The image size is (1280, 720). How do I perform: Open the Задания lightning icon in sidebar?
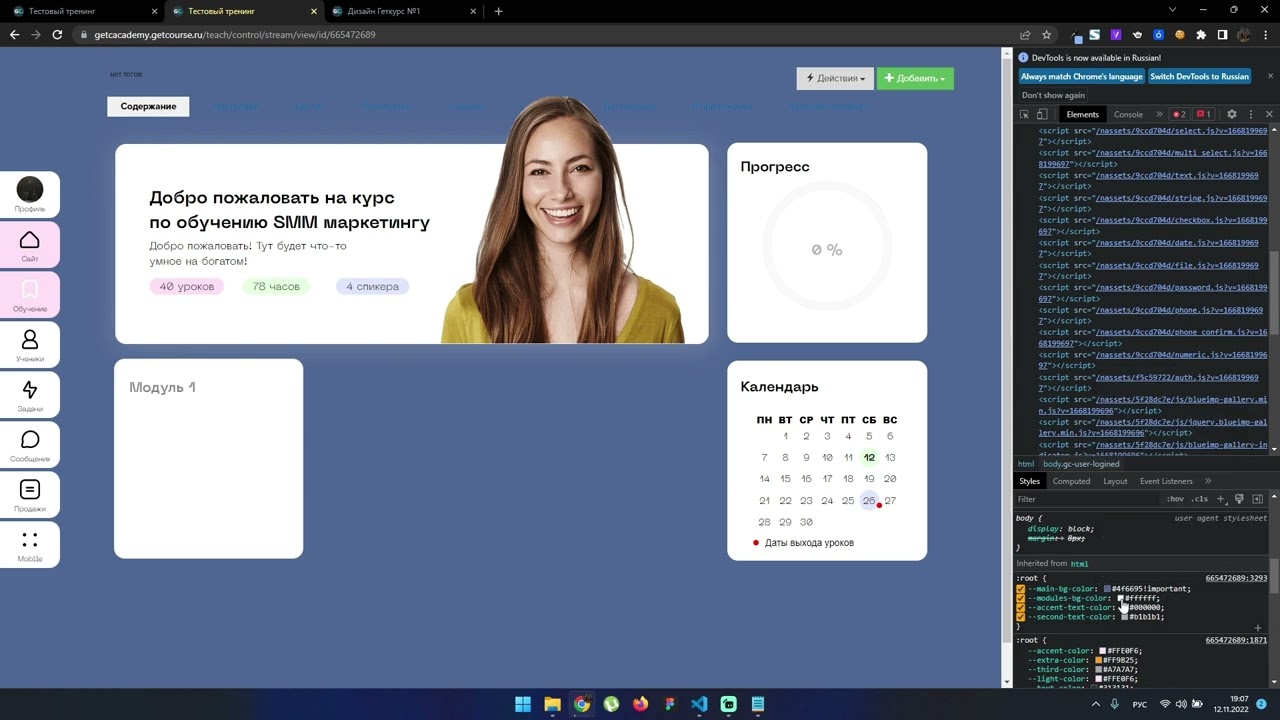point(30,390)
